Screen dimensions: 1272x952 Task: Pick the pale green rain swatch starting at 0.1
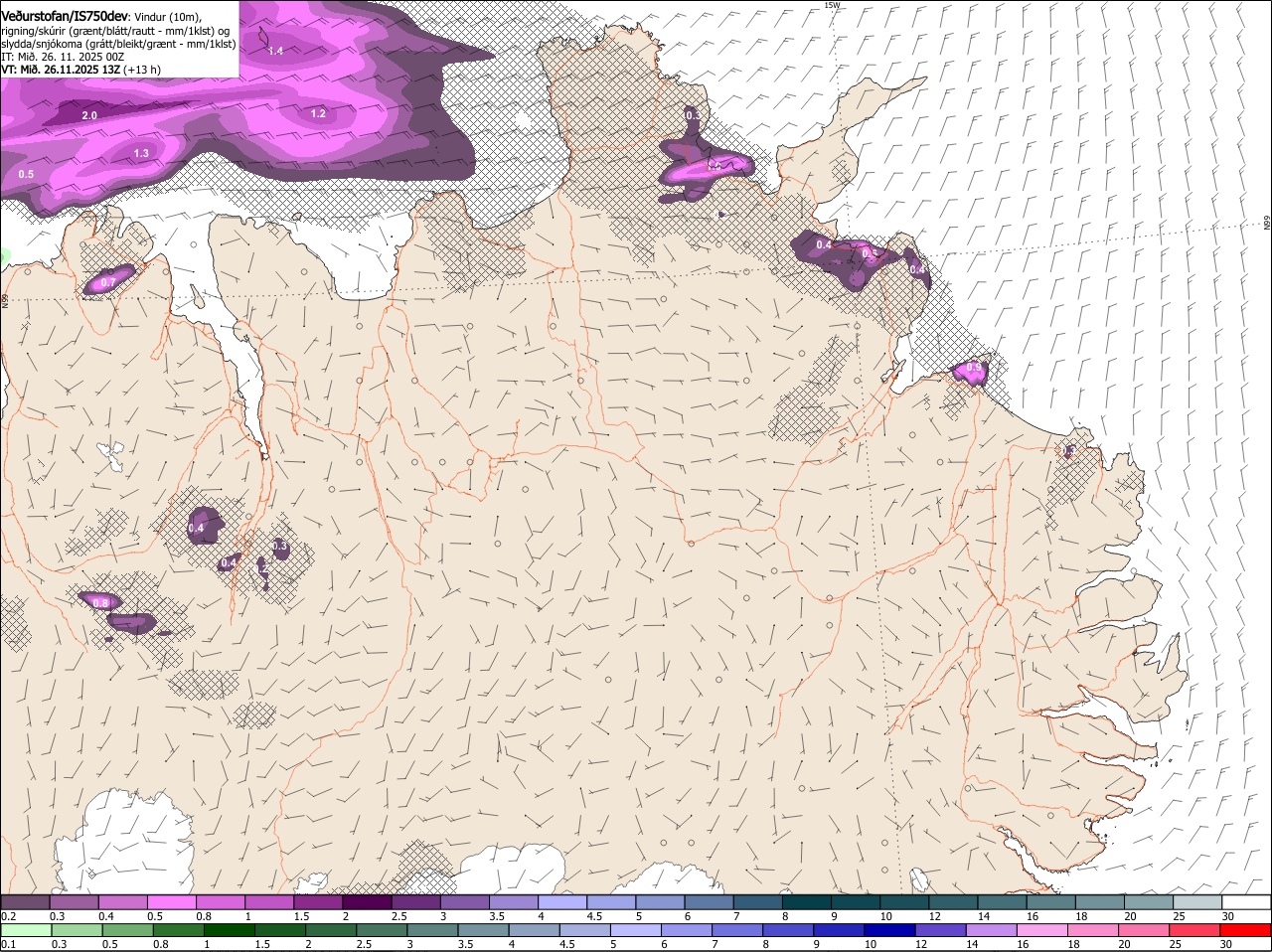click(x=25, y=931)
